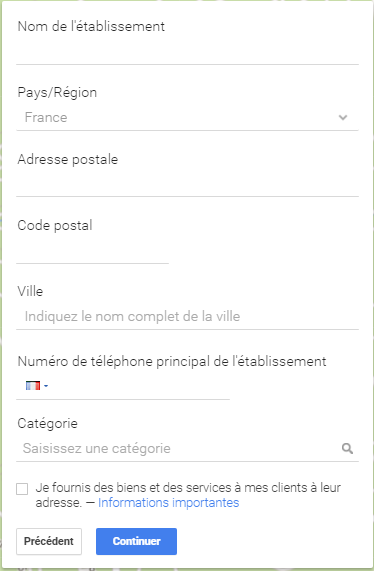This screenshot has width=374, height=571.
Task: Click the 'Pays/Région' label text
Action: point(57,92)
